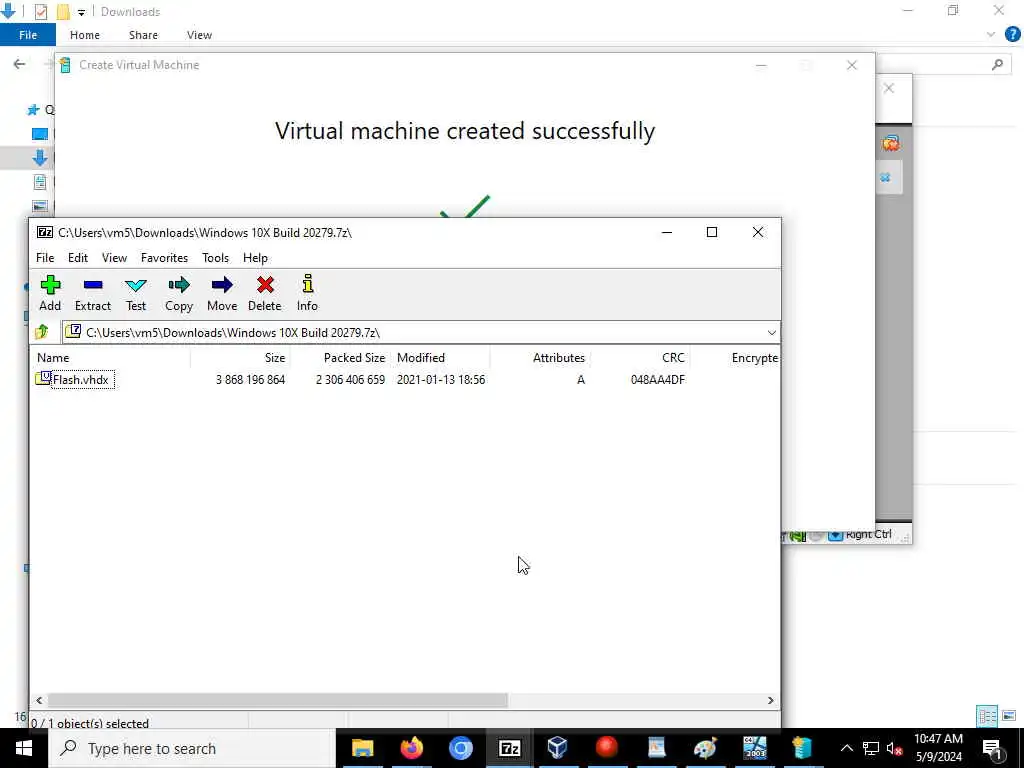Screen dimensions: 1024x768
Task: Switch to the Home ribbon tab
Action: point(85,35)
